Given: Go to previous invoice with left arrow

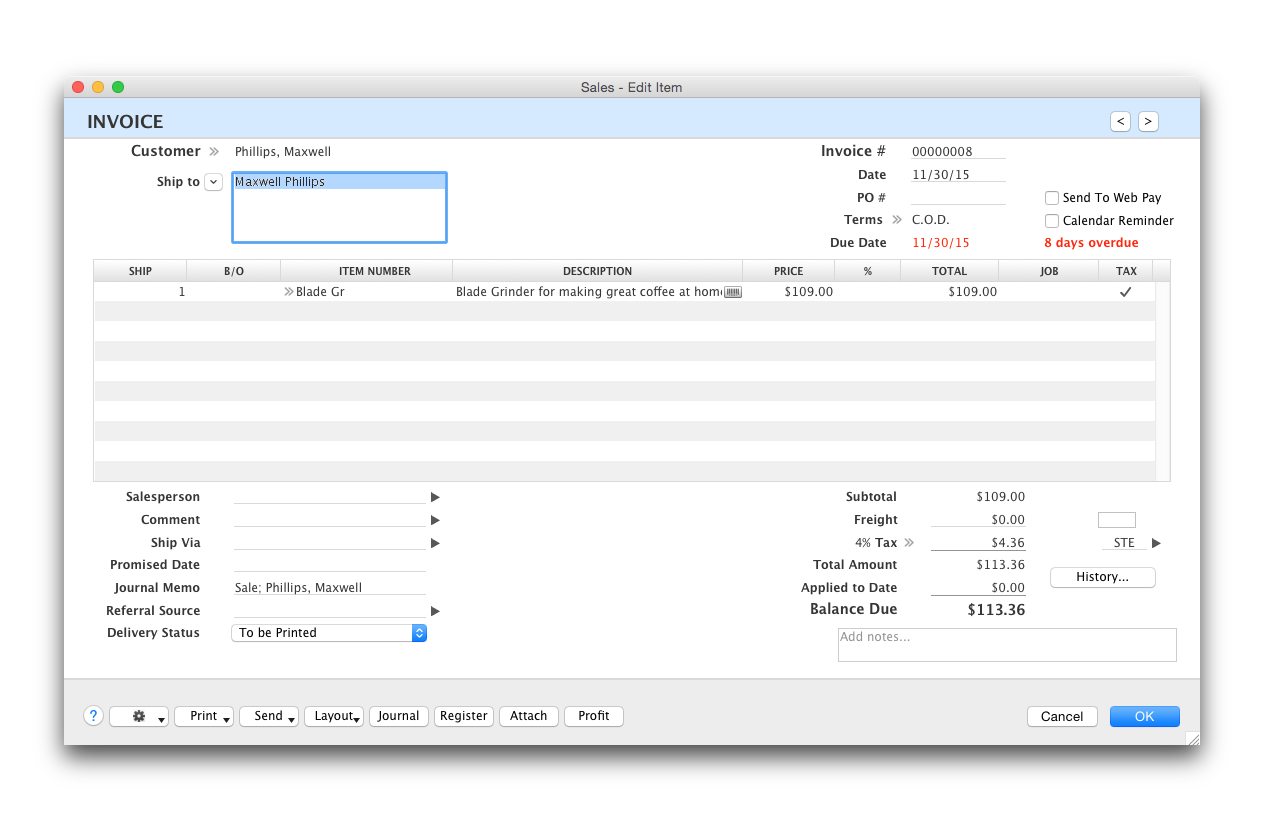Looking at the screenshot, I should tap(1121, 121).
